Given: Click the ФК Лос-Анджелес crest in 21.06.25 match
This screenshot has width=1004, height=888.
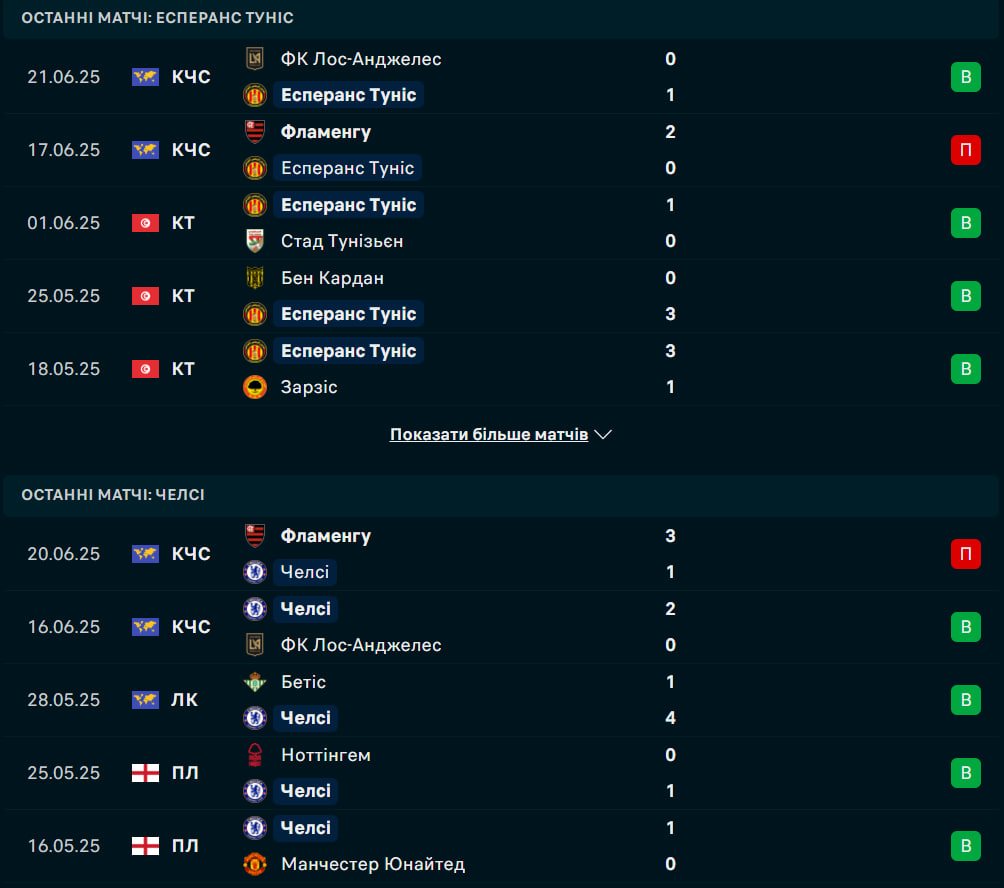Looking at the screenshot, I should click(x=255, y=59).
